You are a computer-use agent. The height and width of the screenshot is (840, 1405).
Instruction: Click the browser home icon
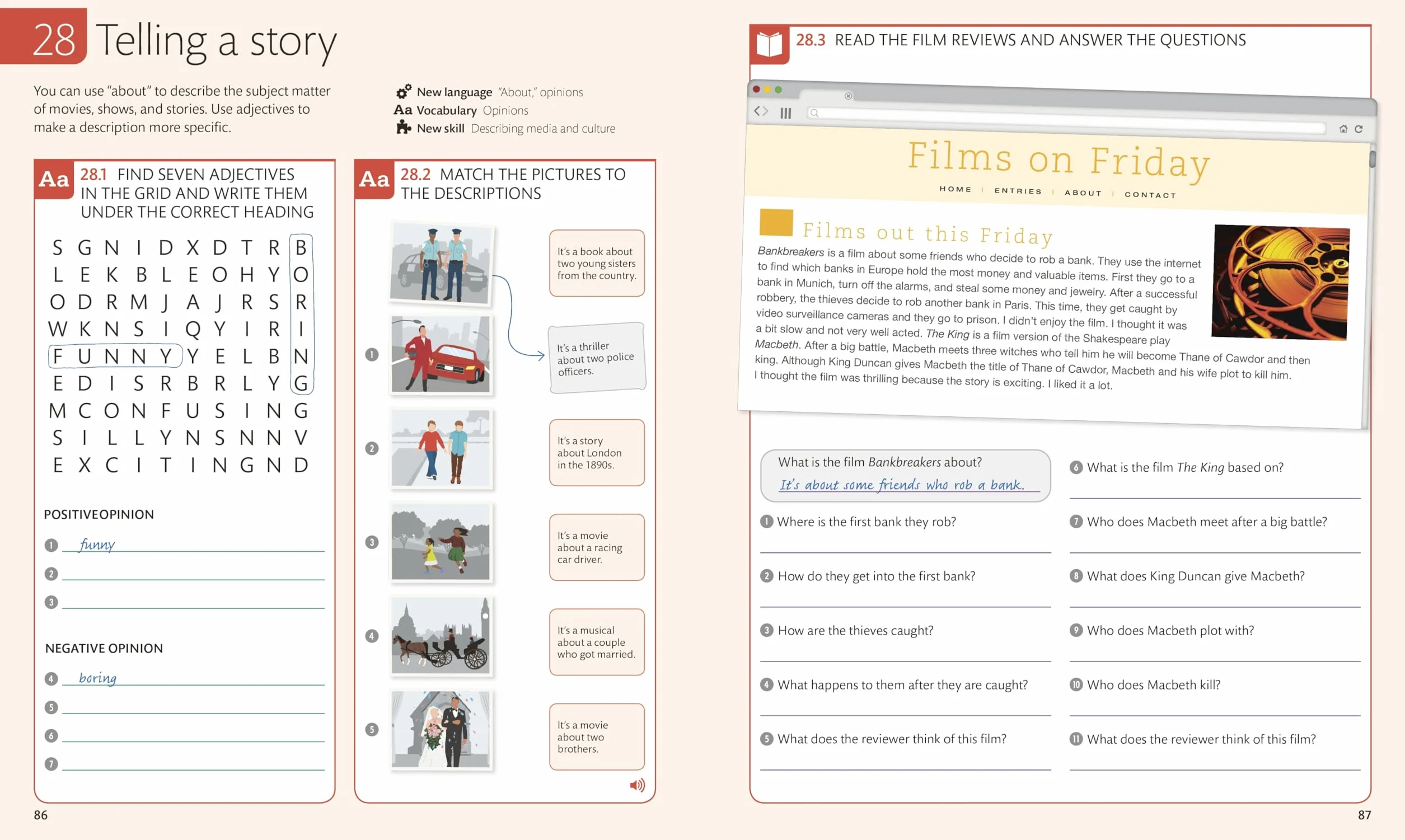tap(1343, 129)
